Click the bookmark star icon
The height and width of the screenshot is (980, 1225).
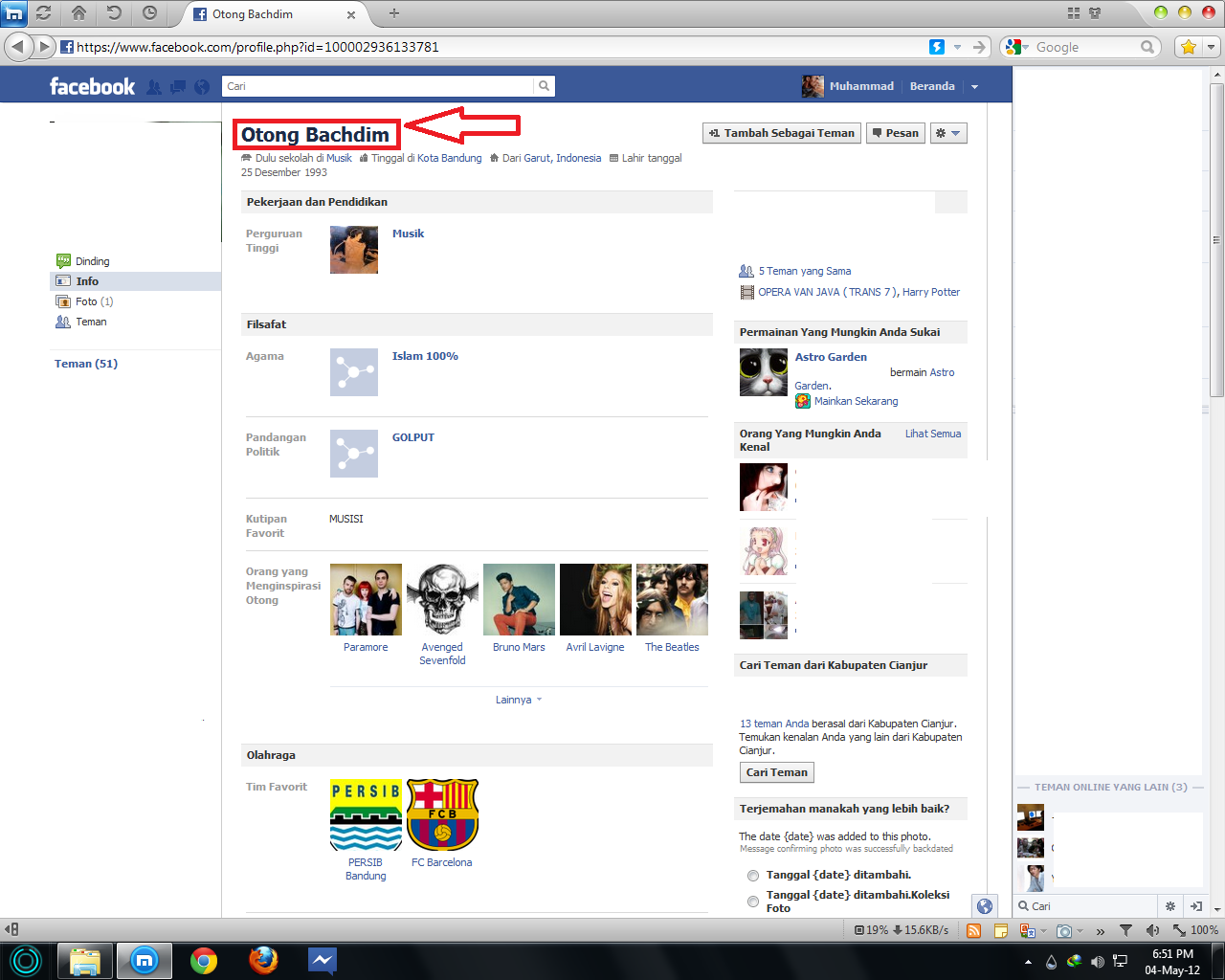[1189, 47]
